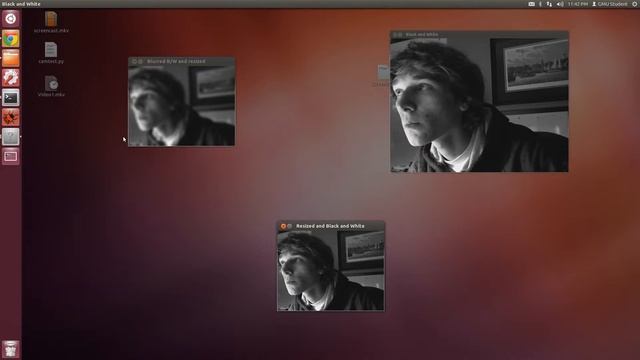Image resolution: width=640 pixels, height=360 pixels.
Task: Open the clock showing 11:42 PM
Action: (x=578, y=4)
